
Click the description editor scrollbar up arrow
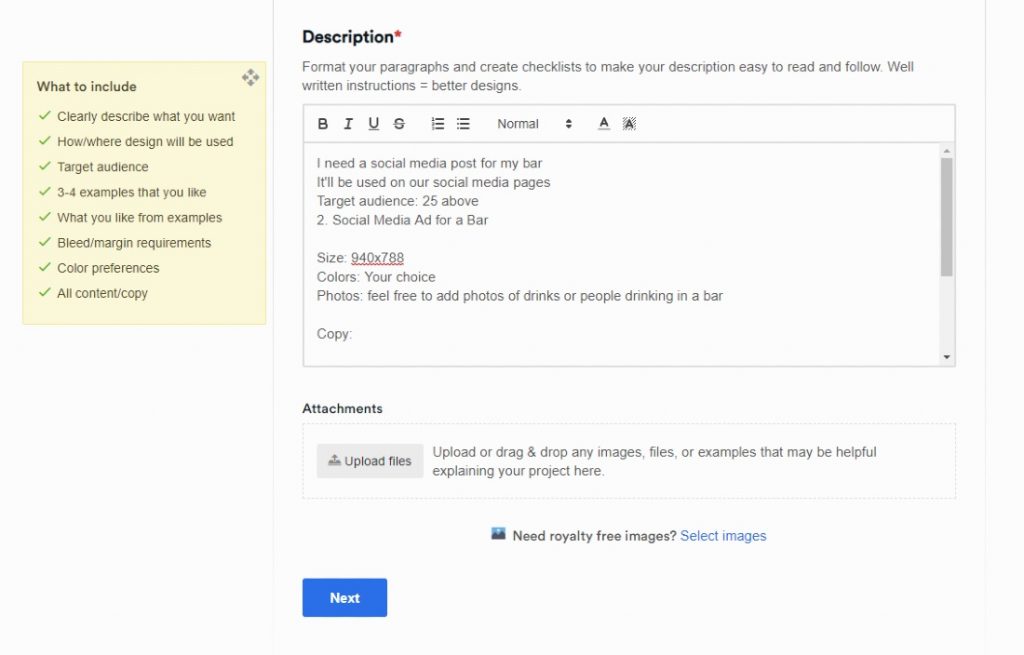[946, 151]
